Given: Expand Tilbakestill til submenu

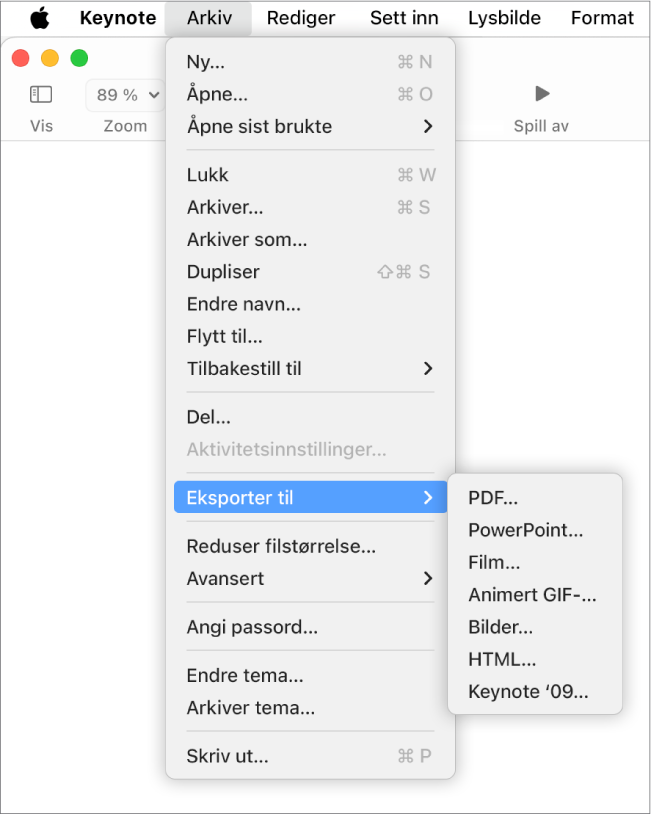Looking at the screenshot, I should point(310,369).
